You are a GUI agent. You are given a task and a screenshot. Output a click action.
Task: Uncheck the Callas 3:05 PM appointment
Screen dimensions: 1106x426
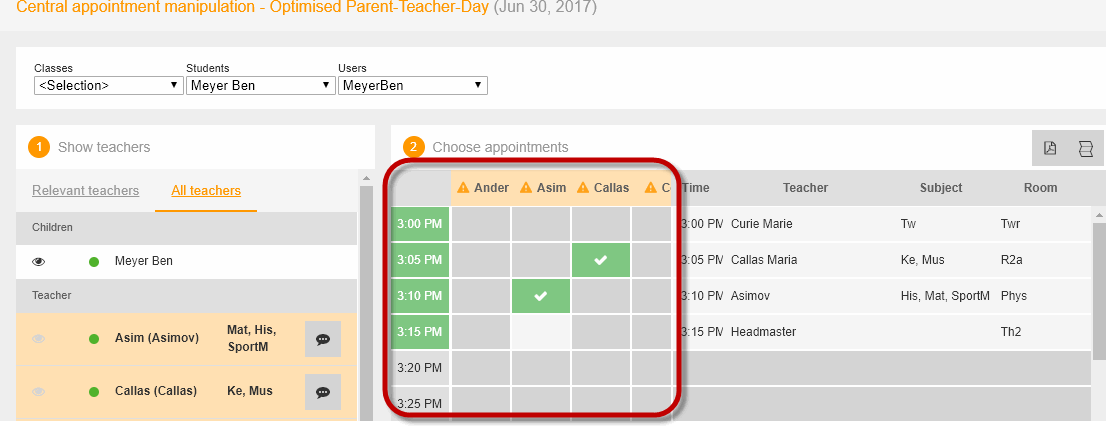[x=601, y=260]
